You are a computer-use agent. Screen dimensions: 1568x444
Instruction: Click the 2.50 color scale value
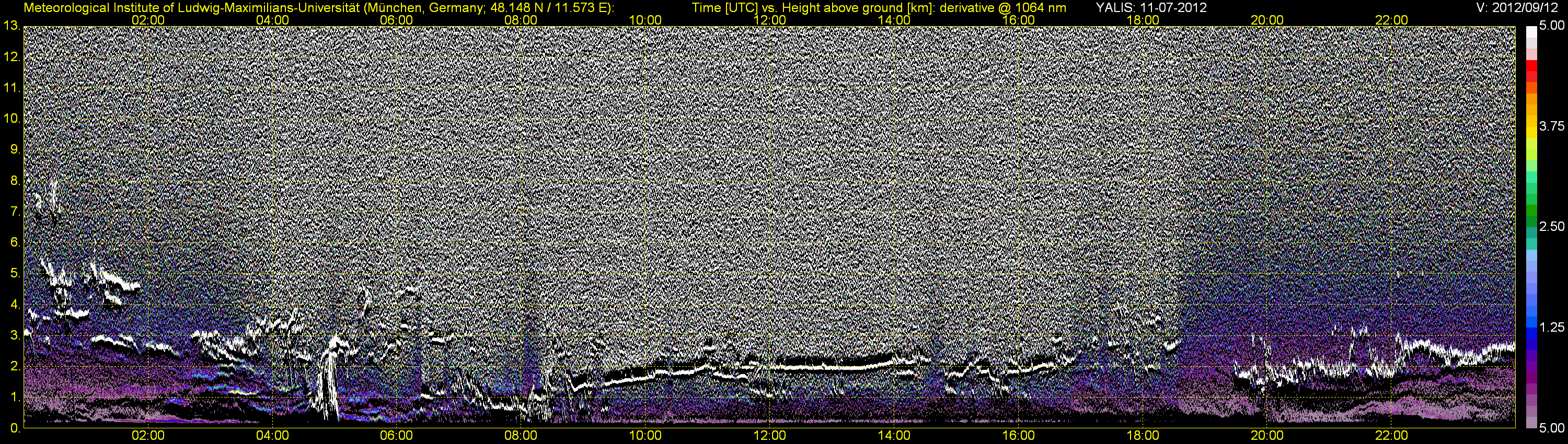(1552, 227)
